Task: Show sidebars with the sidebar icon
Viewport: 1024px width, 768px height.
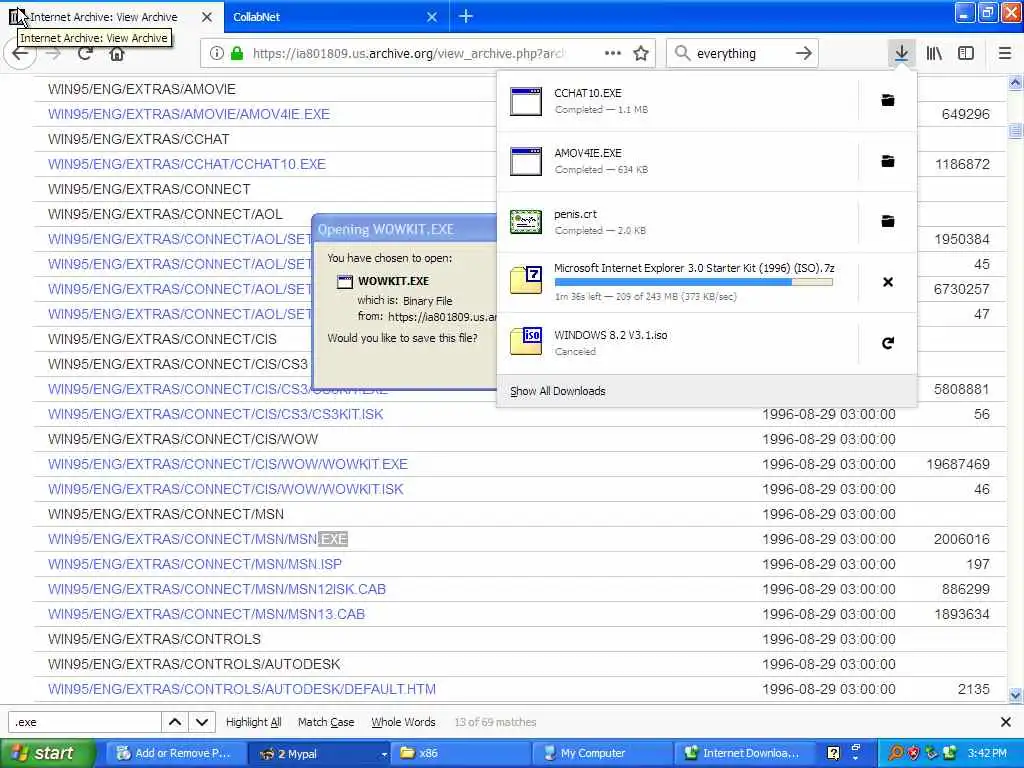Action: point(966,54)
